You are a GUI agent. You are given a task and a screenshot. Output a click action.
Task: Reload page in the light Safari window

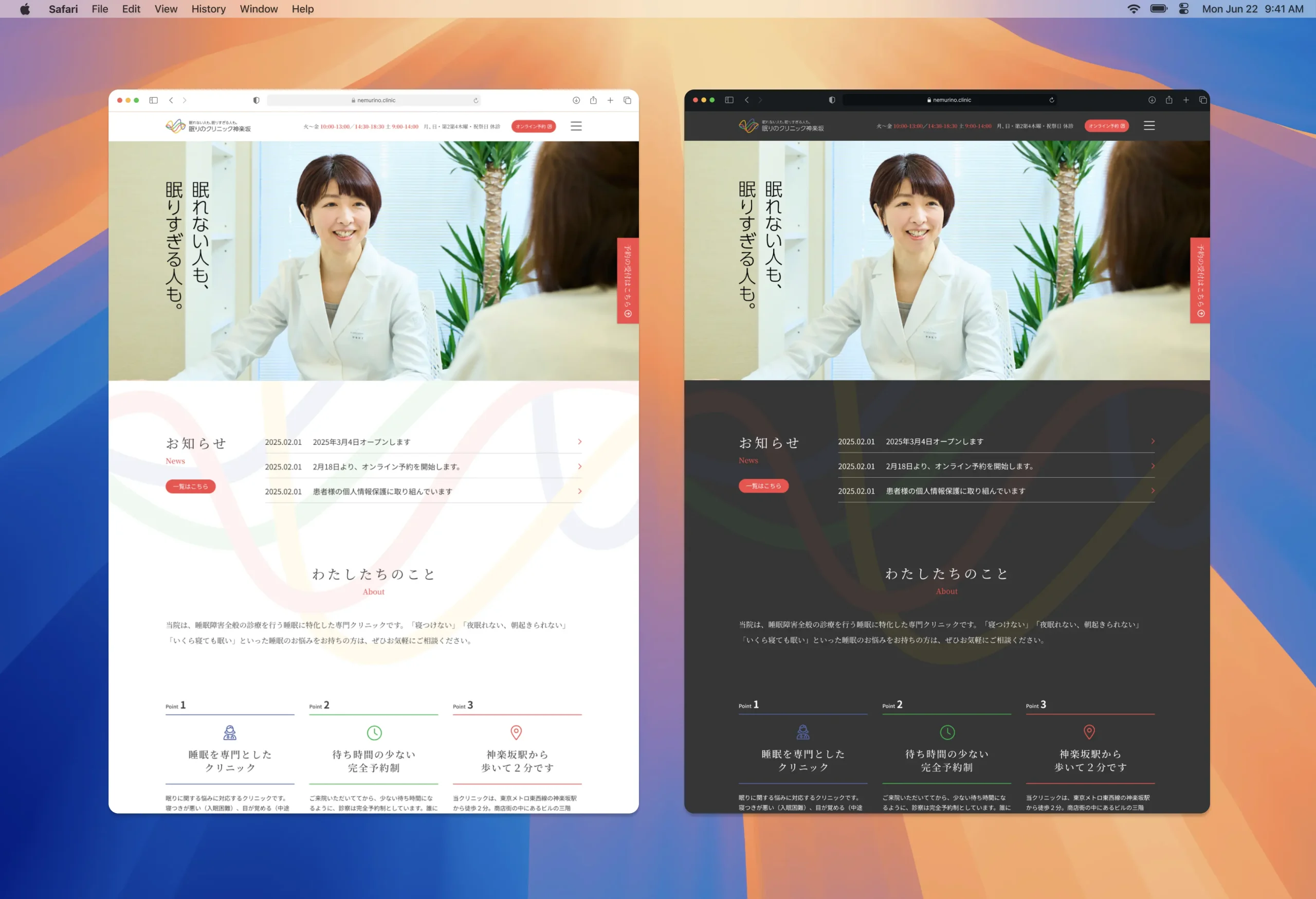click(476, 100)
